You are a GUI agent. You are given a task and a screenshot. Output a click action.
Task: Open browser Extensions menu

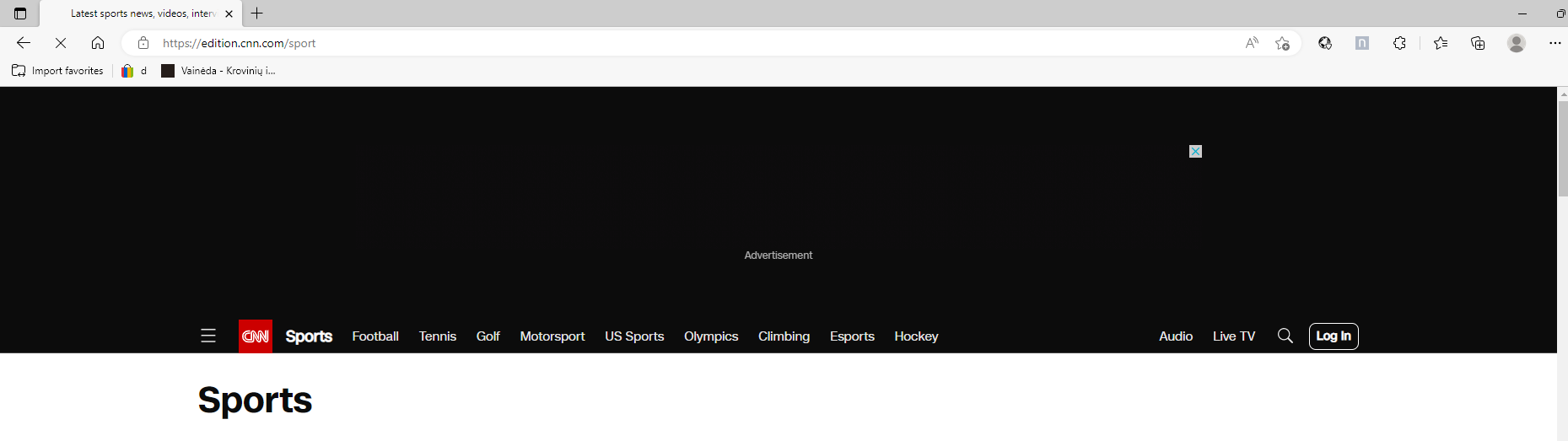tap(1399, 43)
